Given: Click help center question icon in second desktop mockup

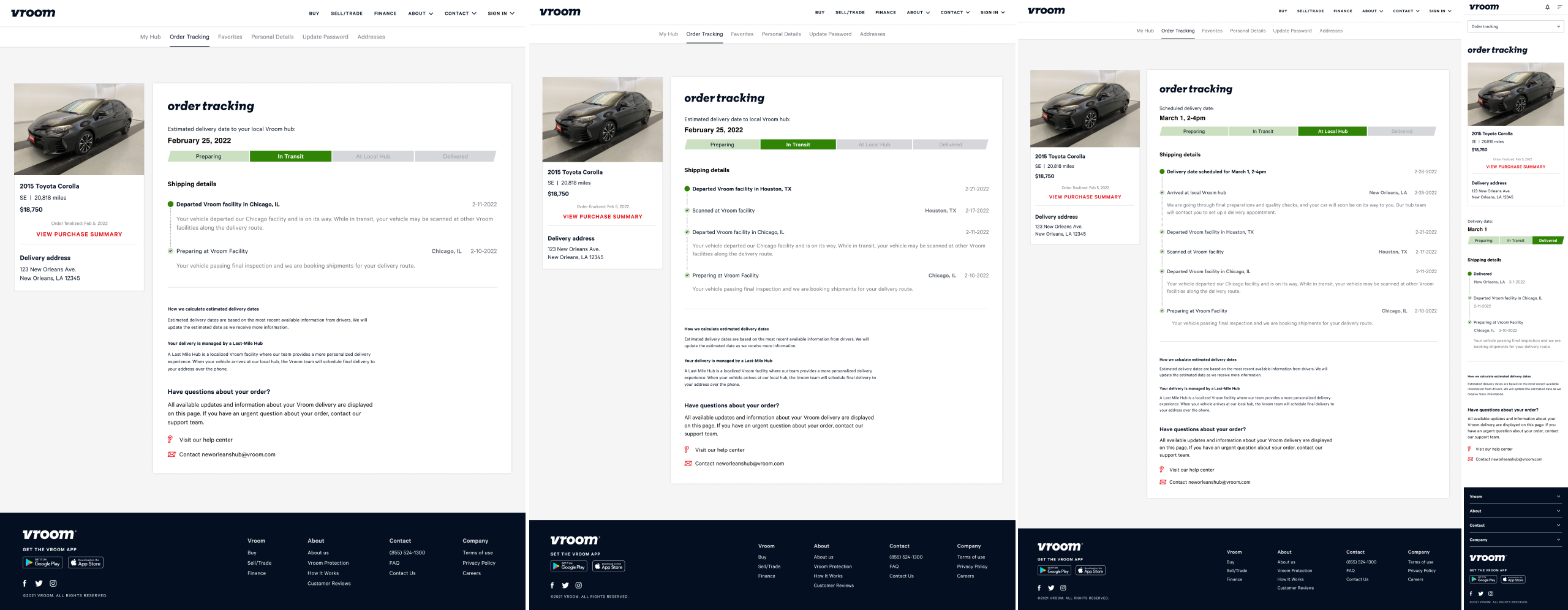Looking at the screenshot, I should (x=687, y=450).
